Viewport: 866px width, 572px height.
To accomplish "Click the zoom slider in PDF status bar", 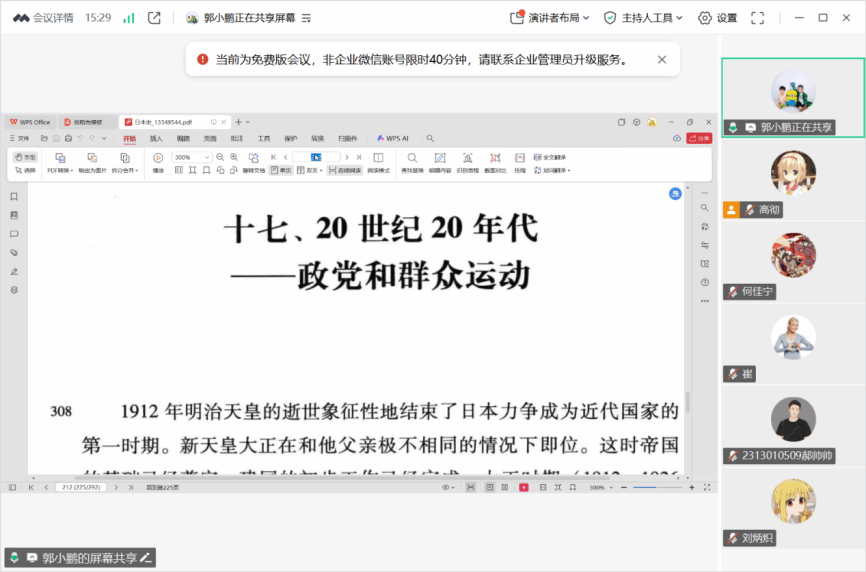I will [x=648, y=487].
